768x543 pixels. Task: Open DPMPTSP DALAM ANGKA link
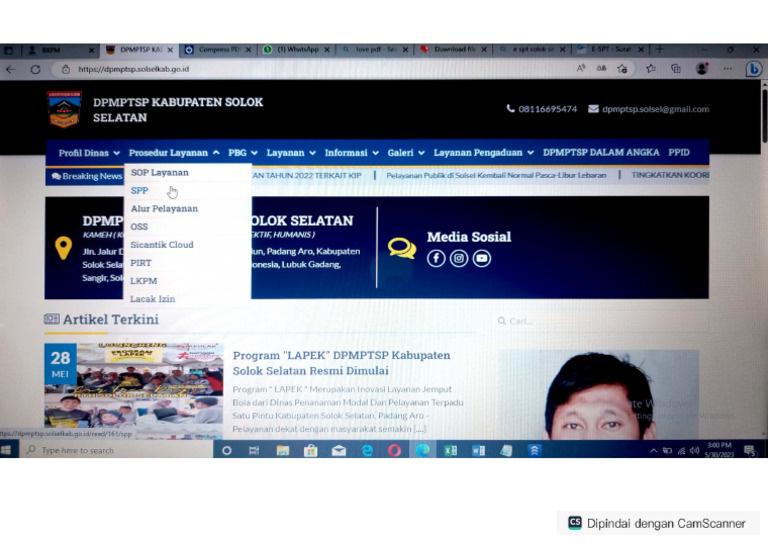pos(601,153)
